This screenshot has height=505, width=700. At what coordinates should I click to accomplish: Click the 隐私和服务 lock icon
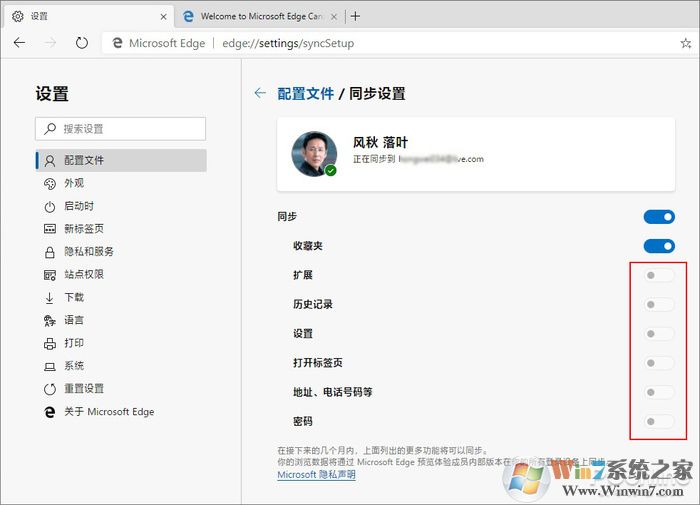click(x=50, y=252)
